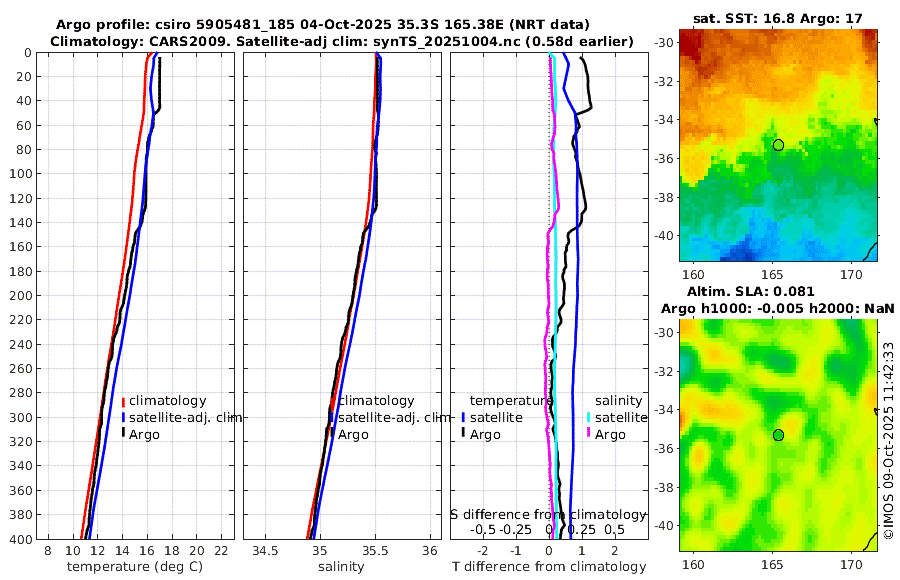900x580 pixels.
Task: Click the Argo float marker on SLA map
Action: tap(778, 435)
